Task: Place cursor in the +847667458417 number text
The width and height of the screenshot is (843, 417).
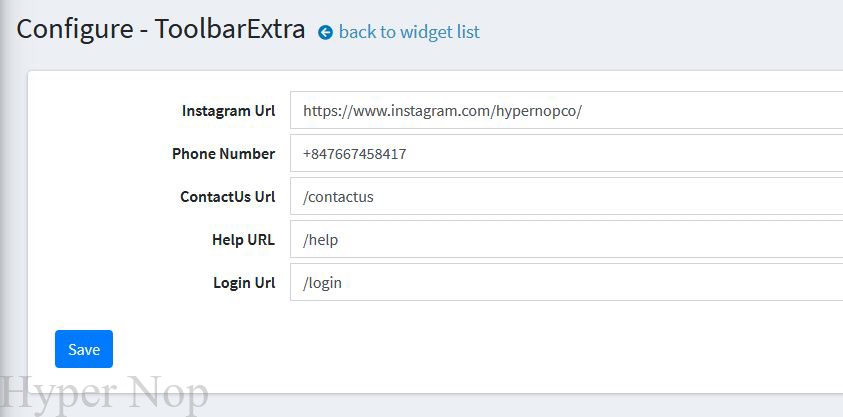Action: 354,154
